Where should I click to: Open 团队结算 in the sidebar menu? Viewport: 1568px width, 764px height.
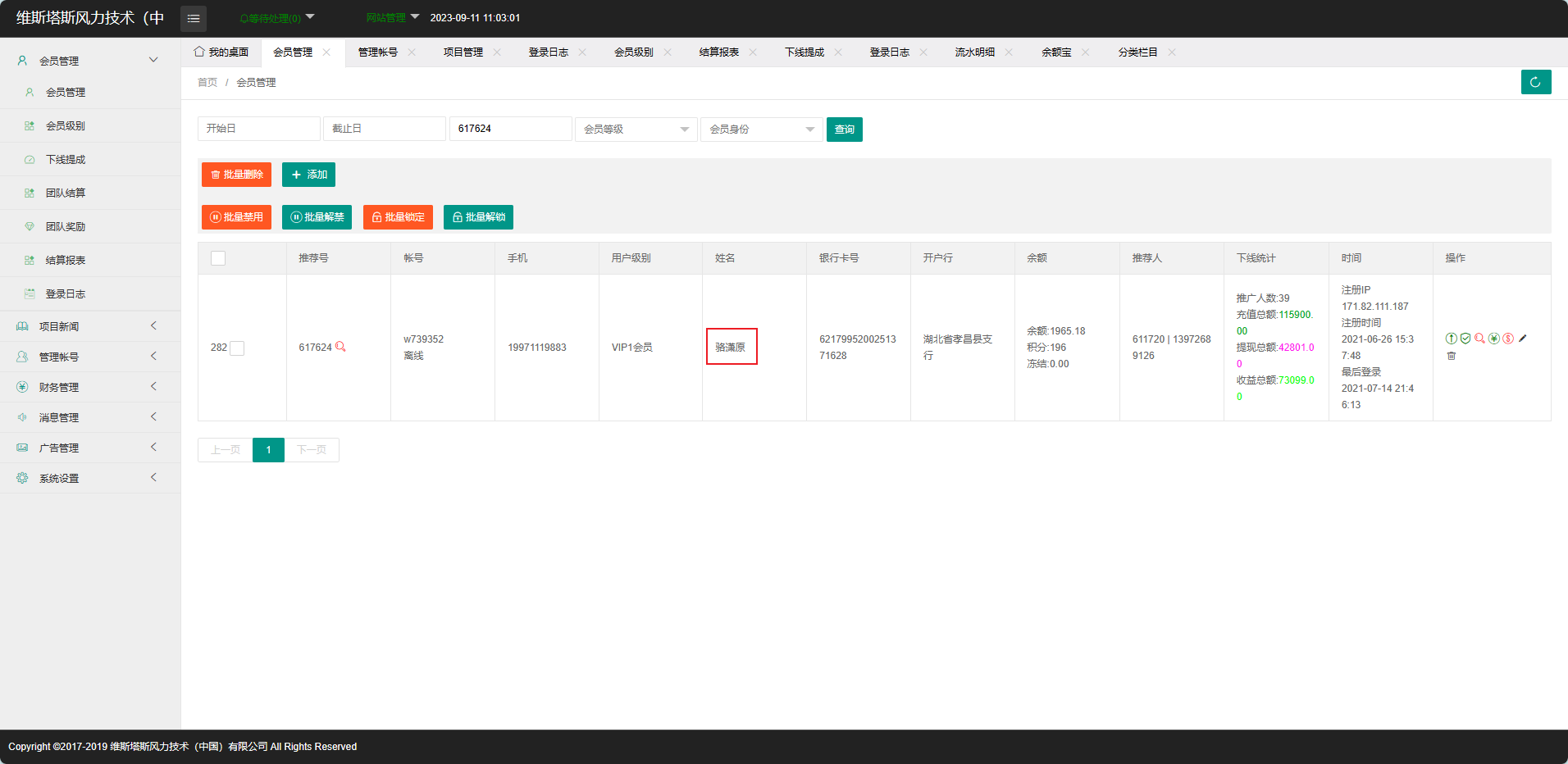tap(66, 193)
